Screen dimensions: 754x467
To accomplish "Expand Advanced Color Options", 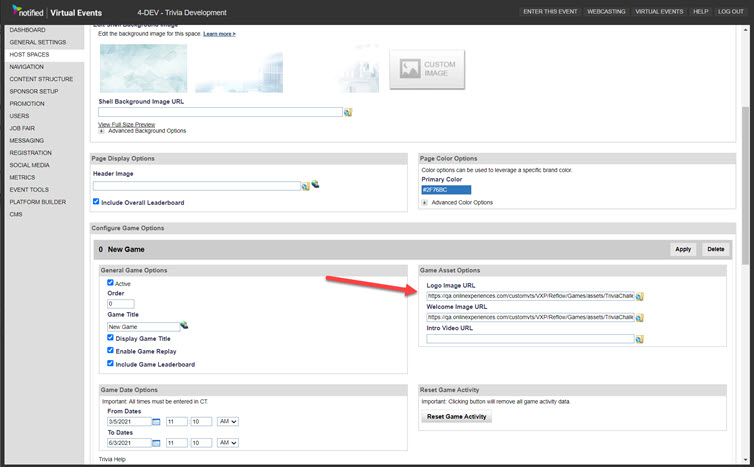I will 425,203.
